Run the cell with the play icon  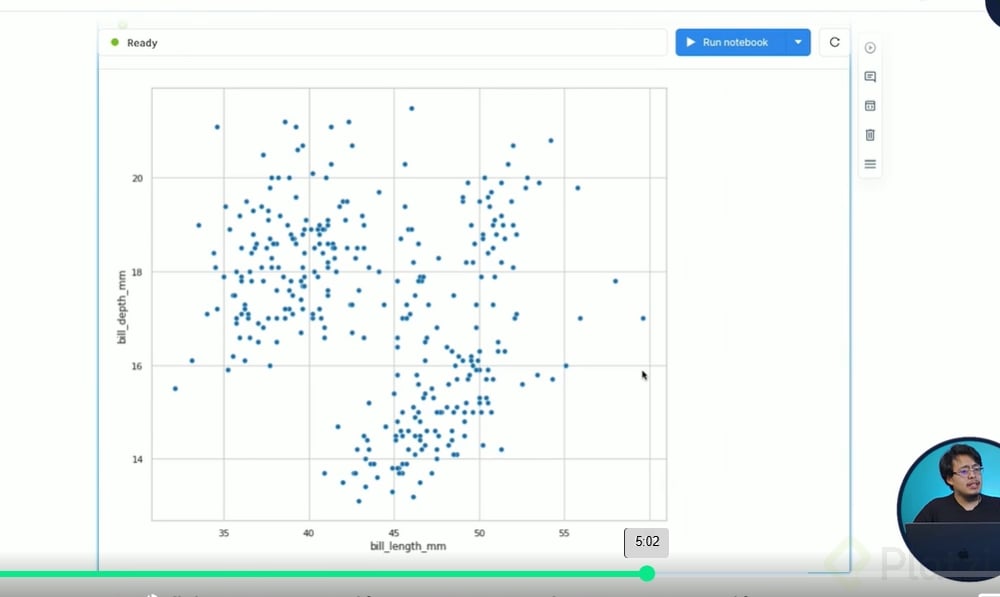(x=870, y=48)
